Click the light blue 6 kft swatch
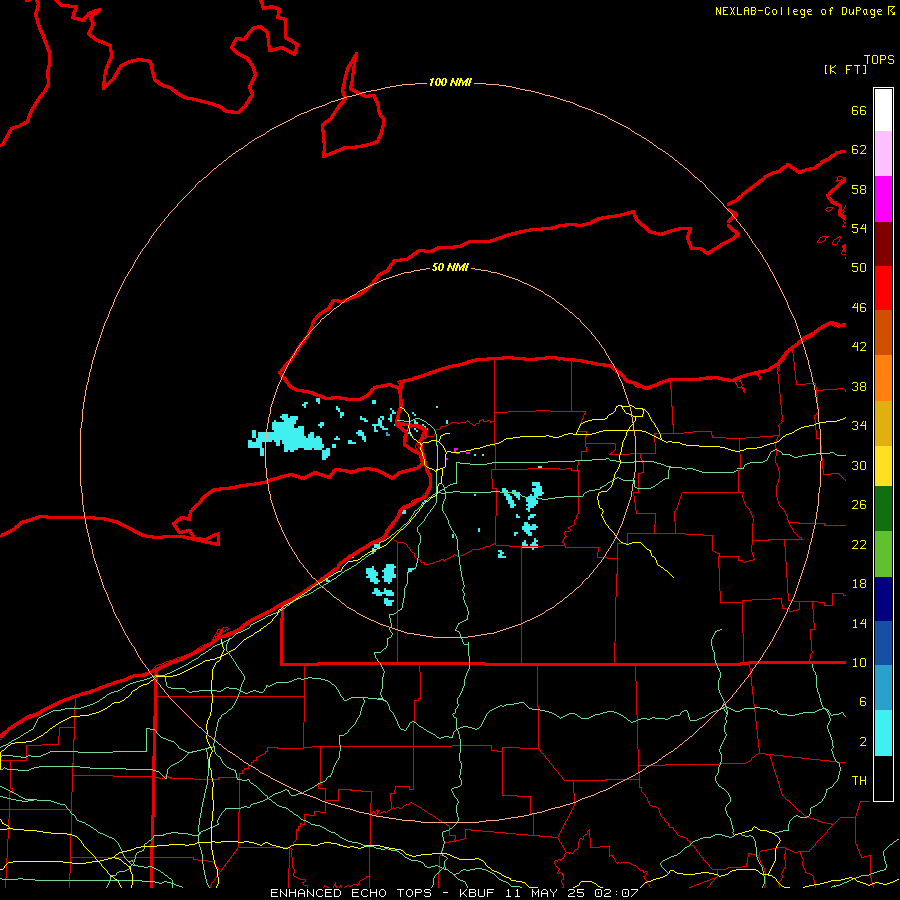The width and height of the screenshot is (900, 900). point(883,688)
